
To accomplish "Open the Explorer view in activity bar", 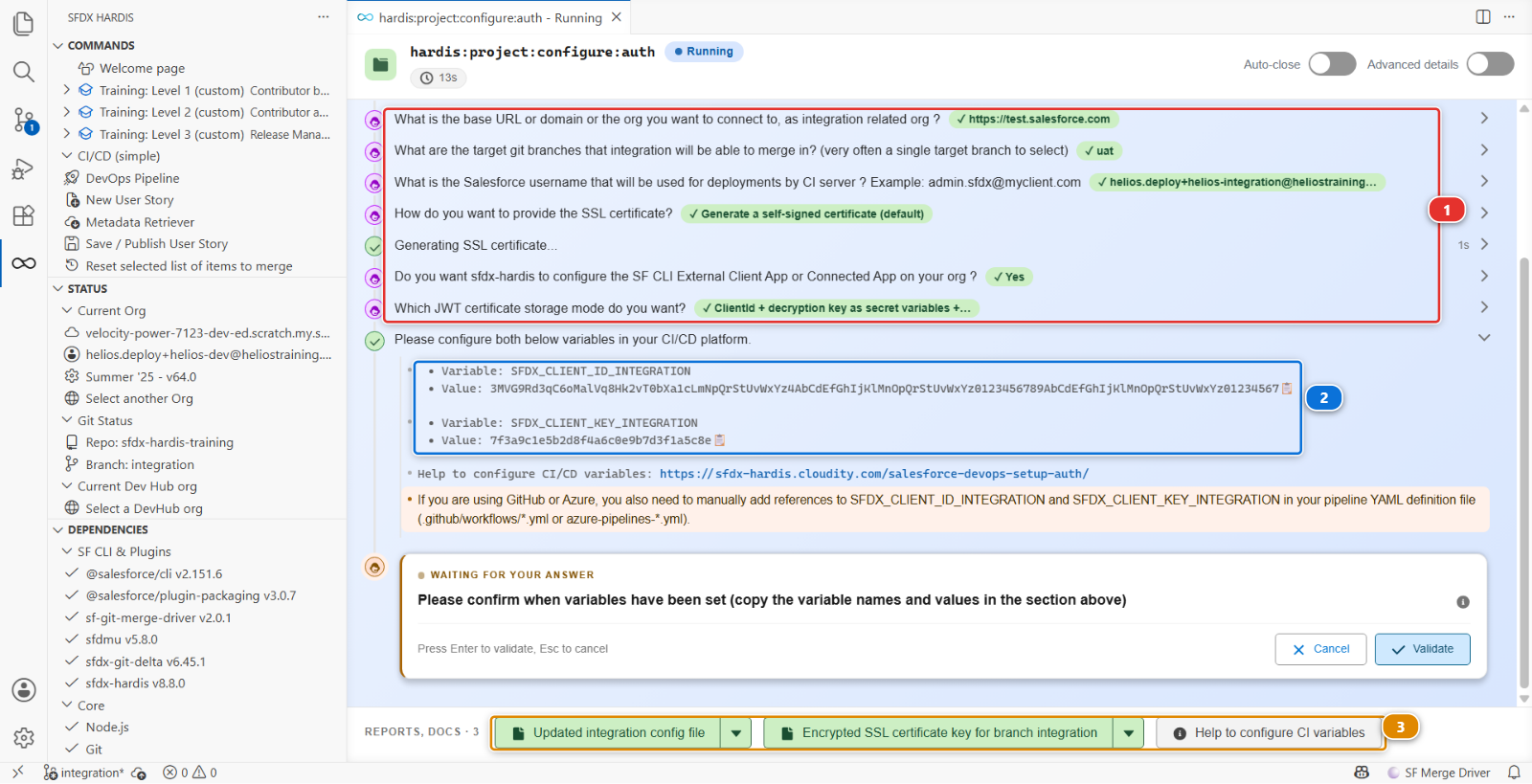I will tap(24, 23).
